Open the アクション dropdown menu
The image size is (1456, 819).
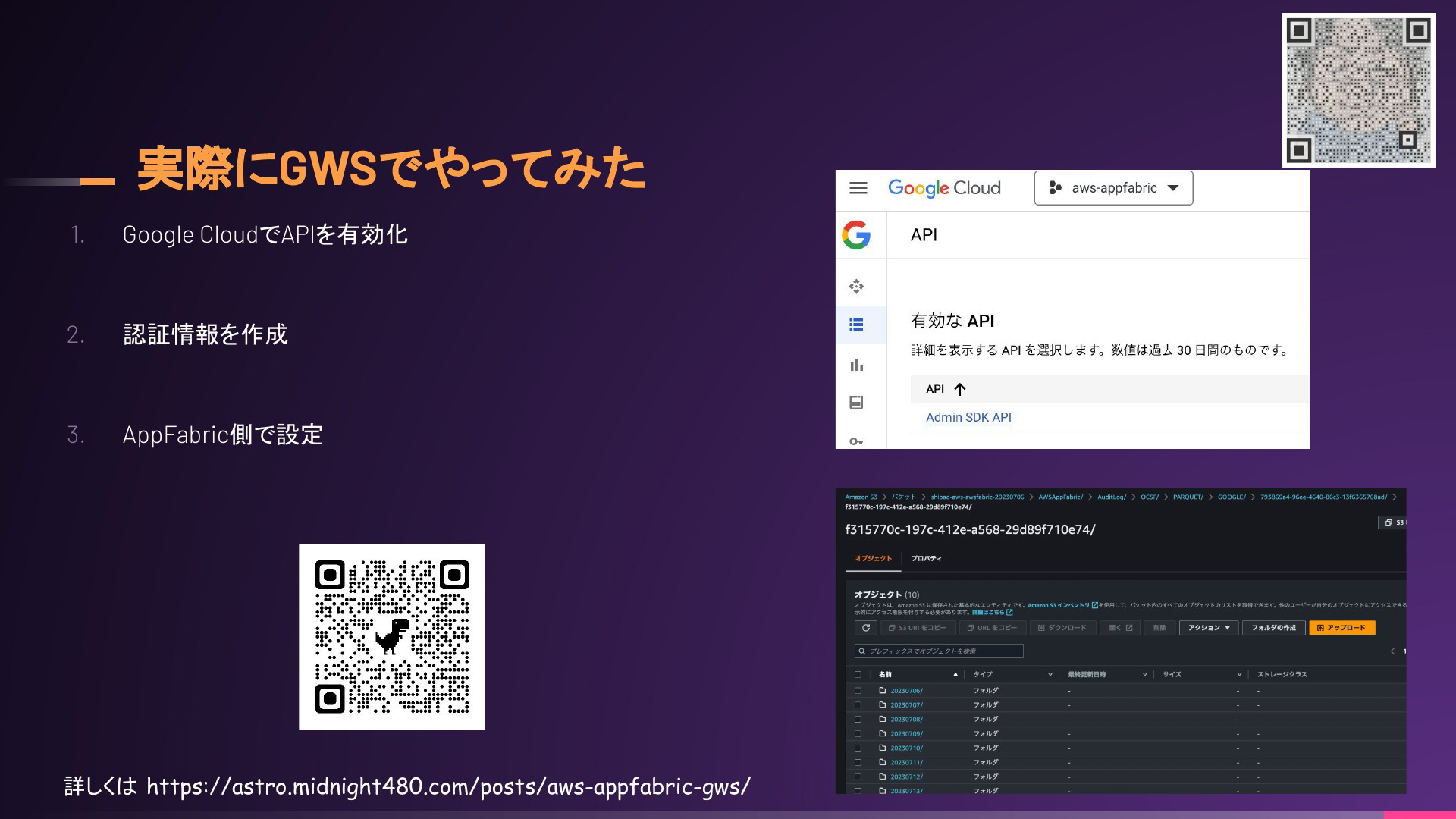[1209, 628]
